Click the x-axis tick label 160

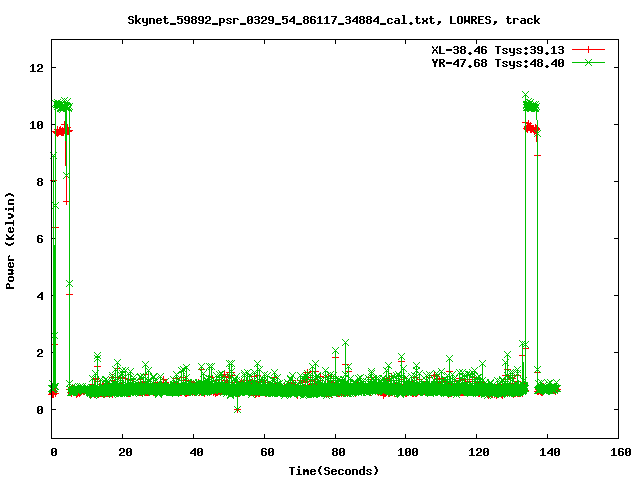tap(620, 452)
